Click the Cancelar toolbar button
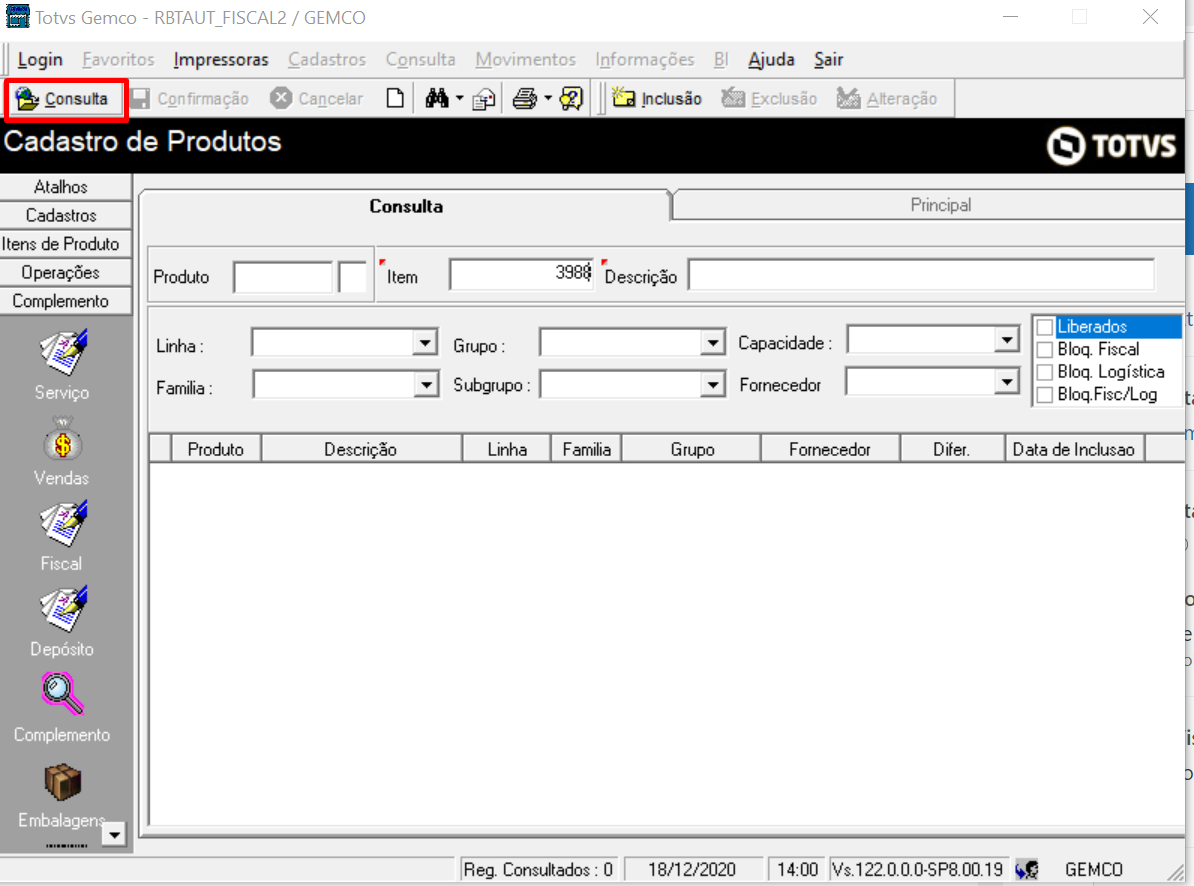Screen dimensions: 1194x886 316,99
